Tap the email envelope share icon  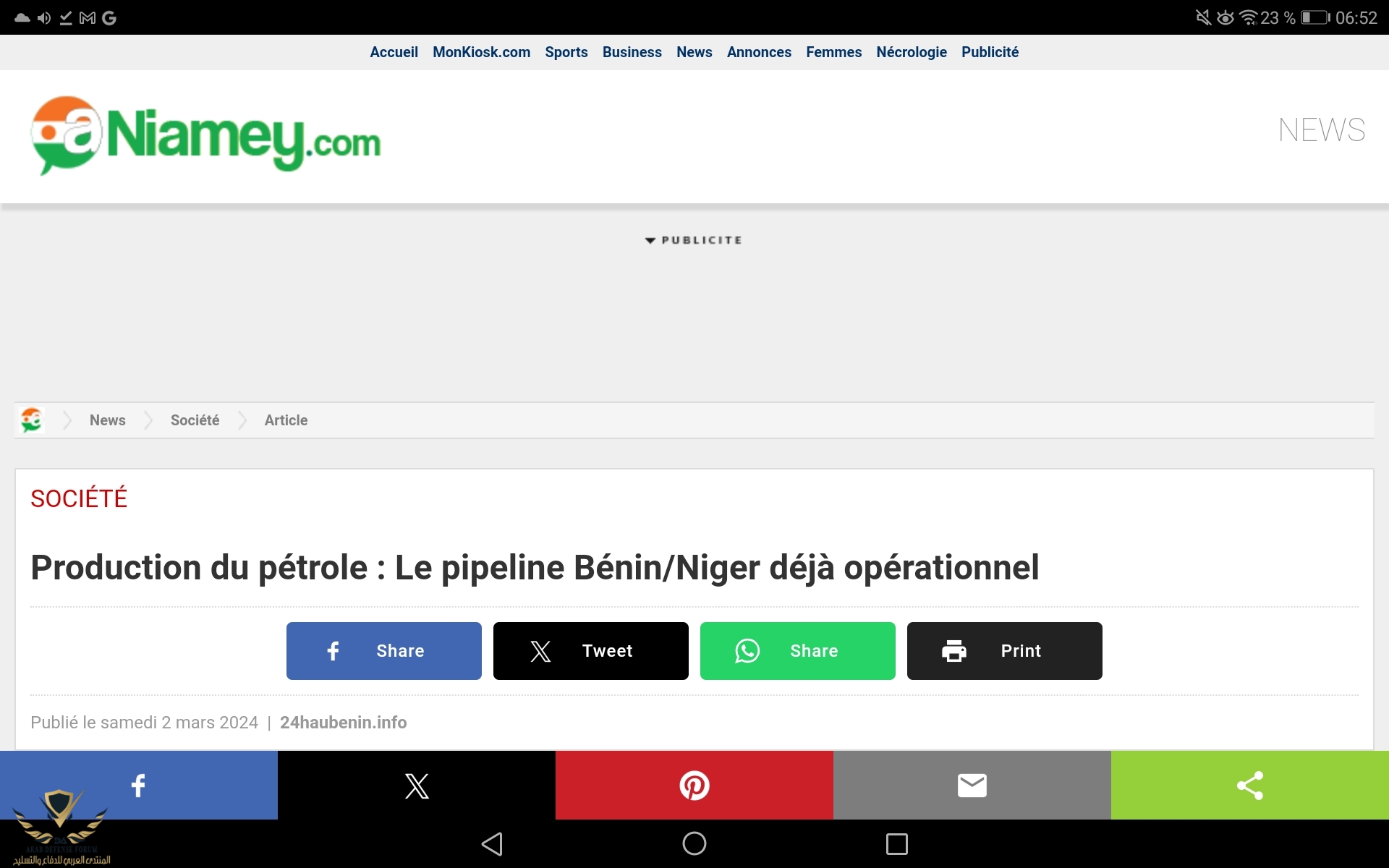click(x=972, y=785)
